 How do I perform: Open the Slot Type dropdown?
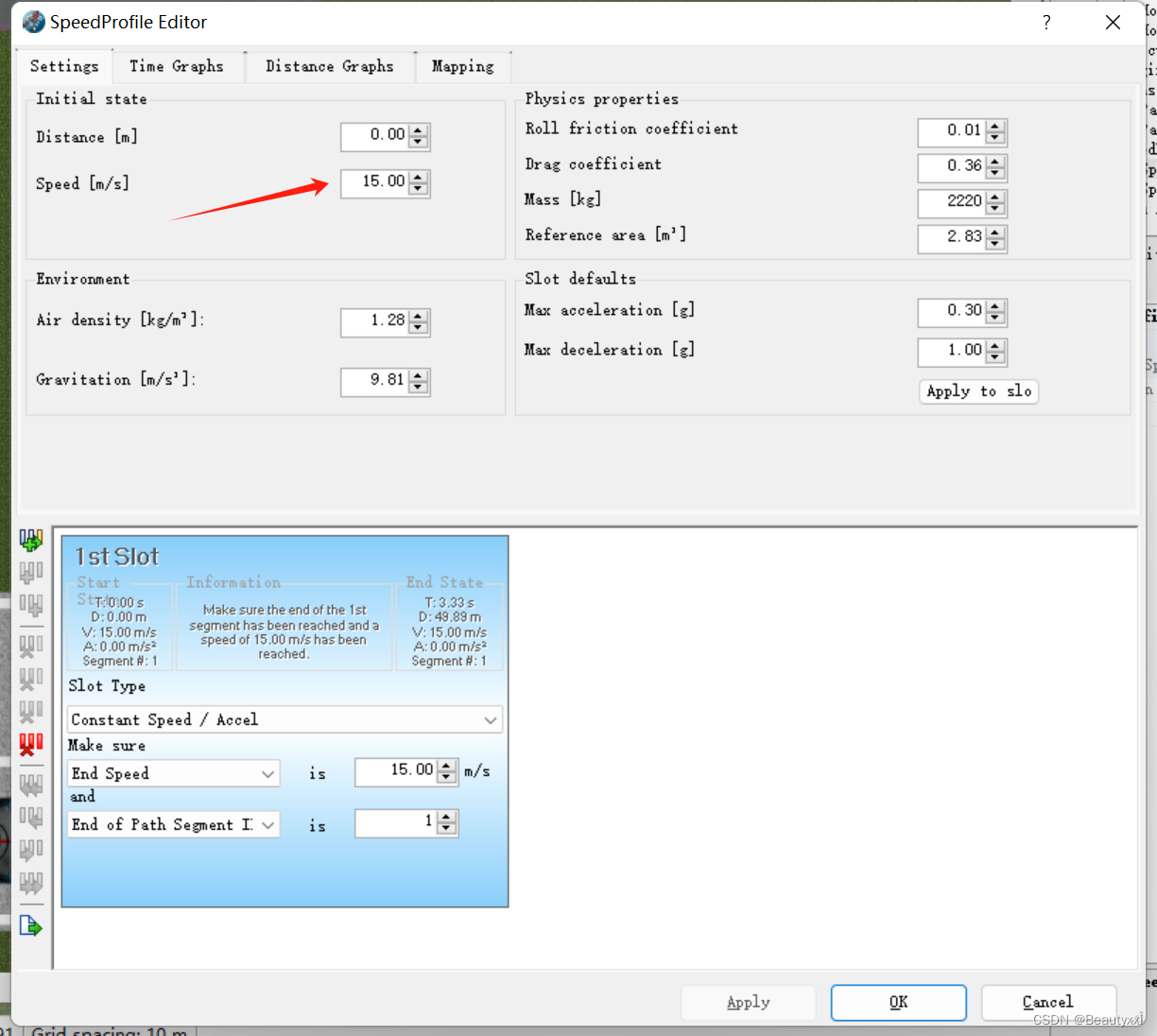point(285,719)
